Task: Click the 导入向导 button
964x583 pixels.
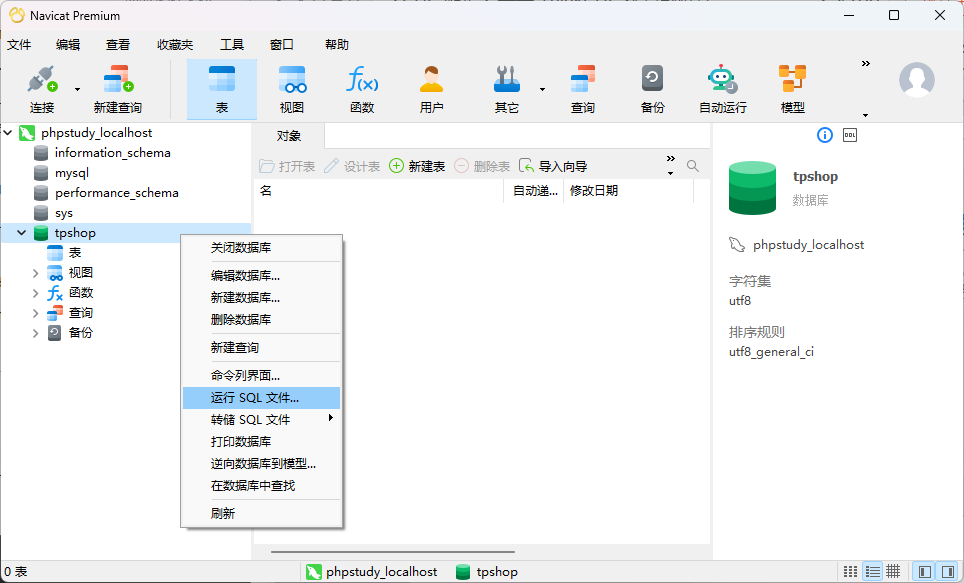Action: tap(553, 166)
